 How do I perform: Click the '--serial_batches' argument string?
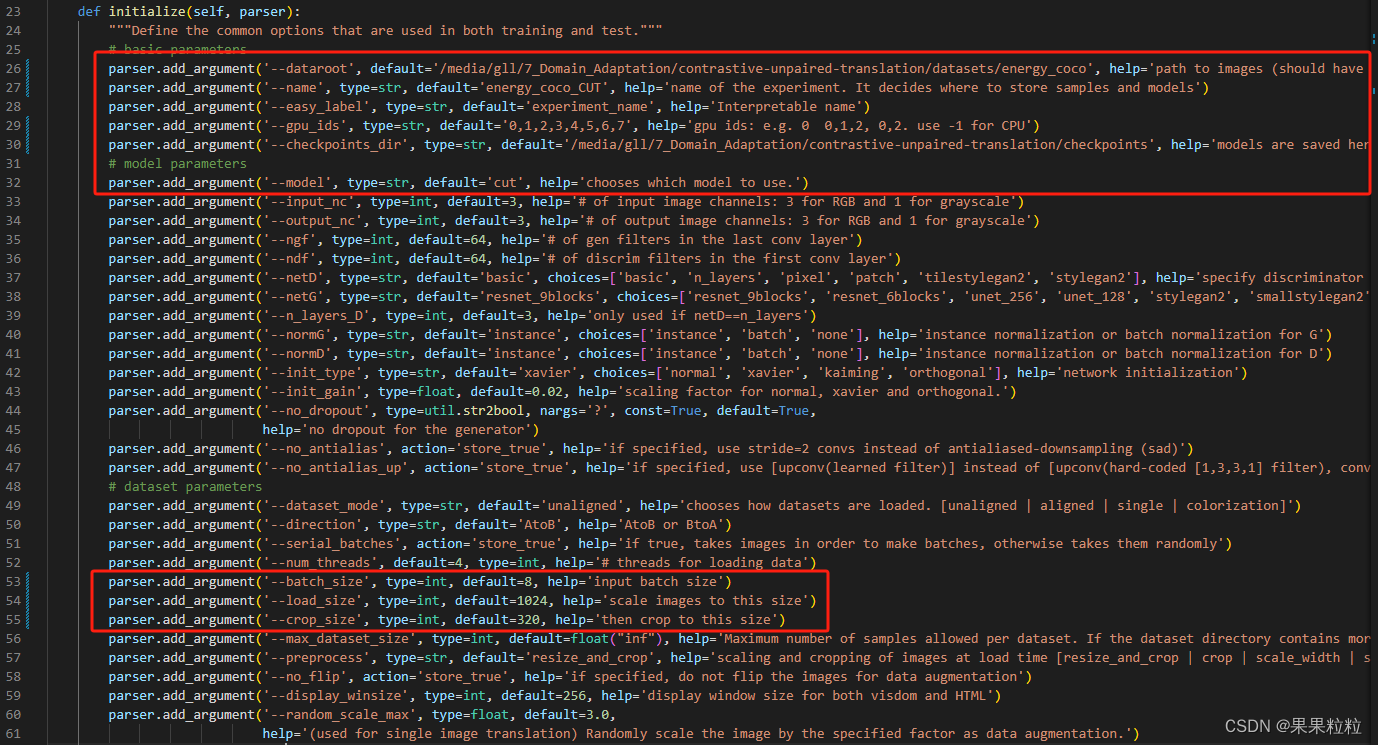pos(333,544)
